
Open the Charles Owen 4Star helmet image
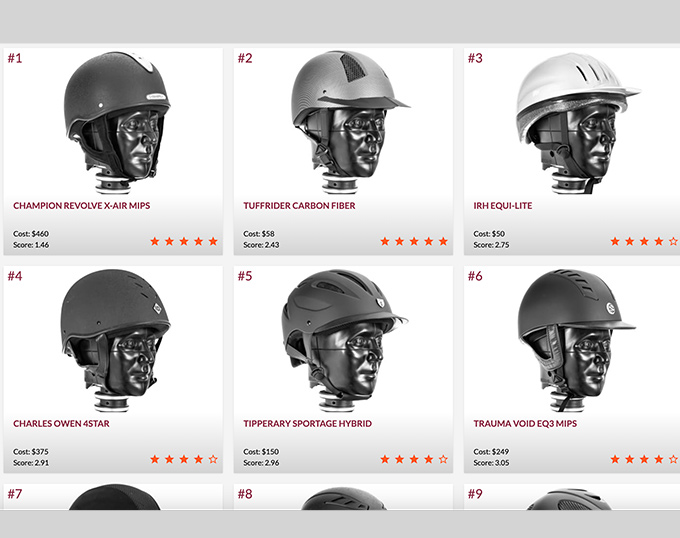point(115,340)
